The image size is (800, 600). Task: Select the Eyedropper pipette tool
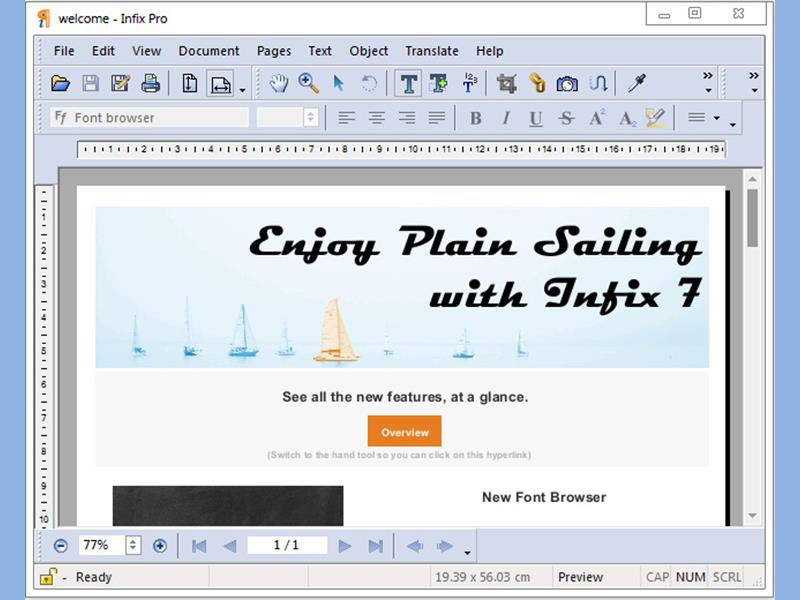click(x=636, y=83)
